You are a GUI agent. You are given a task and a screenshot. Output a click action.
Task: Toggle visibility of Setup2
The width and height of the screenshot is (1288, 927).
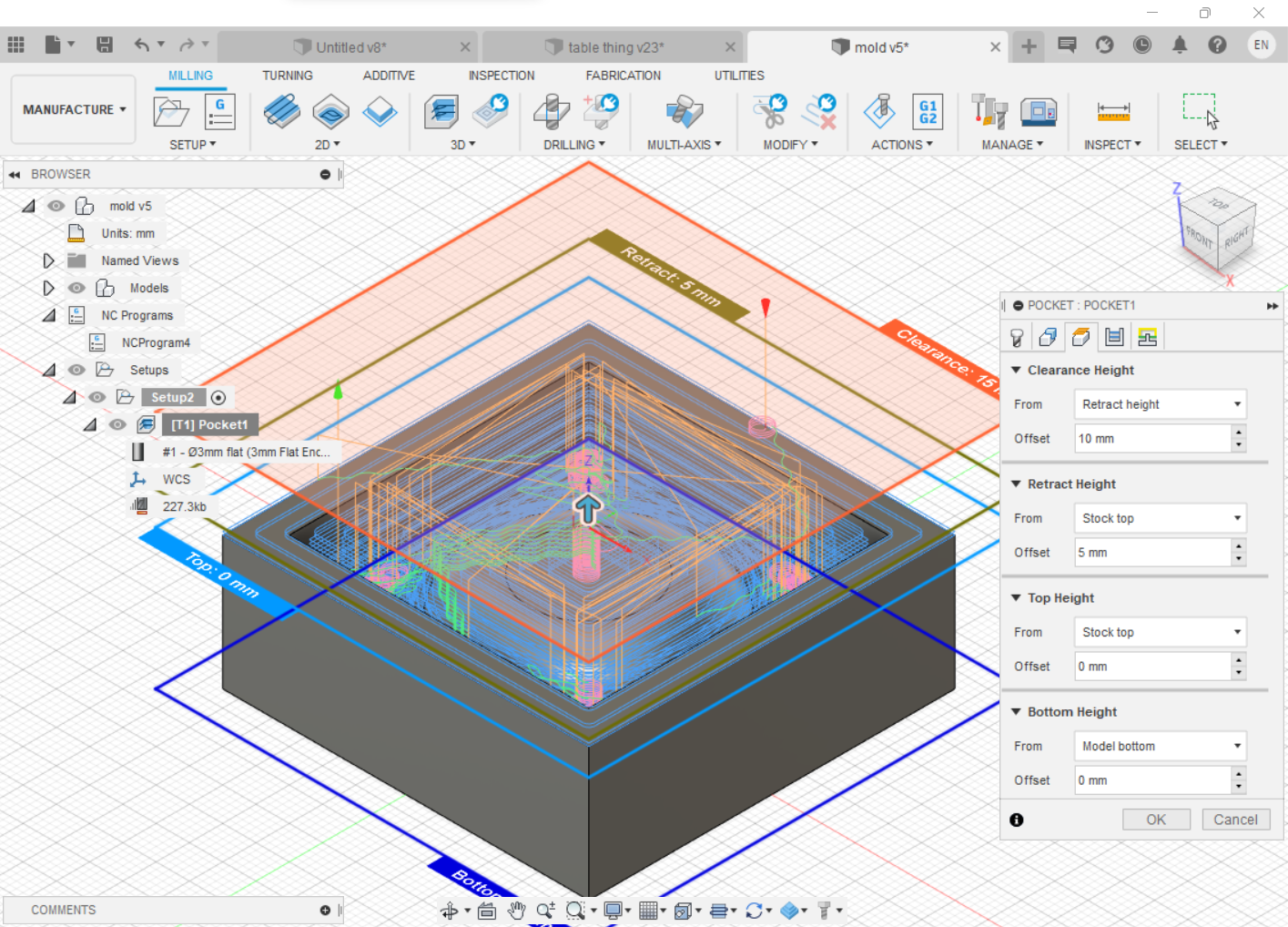pyautogui.click(x=97, y=397)
